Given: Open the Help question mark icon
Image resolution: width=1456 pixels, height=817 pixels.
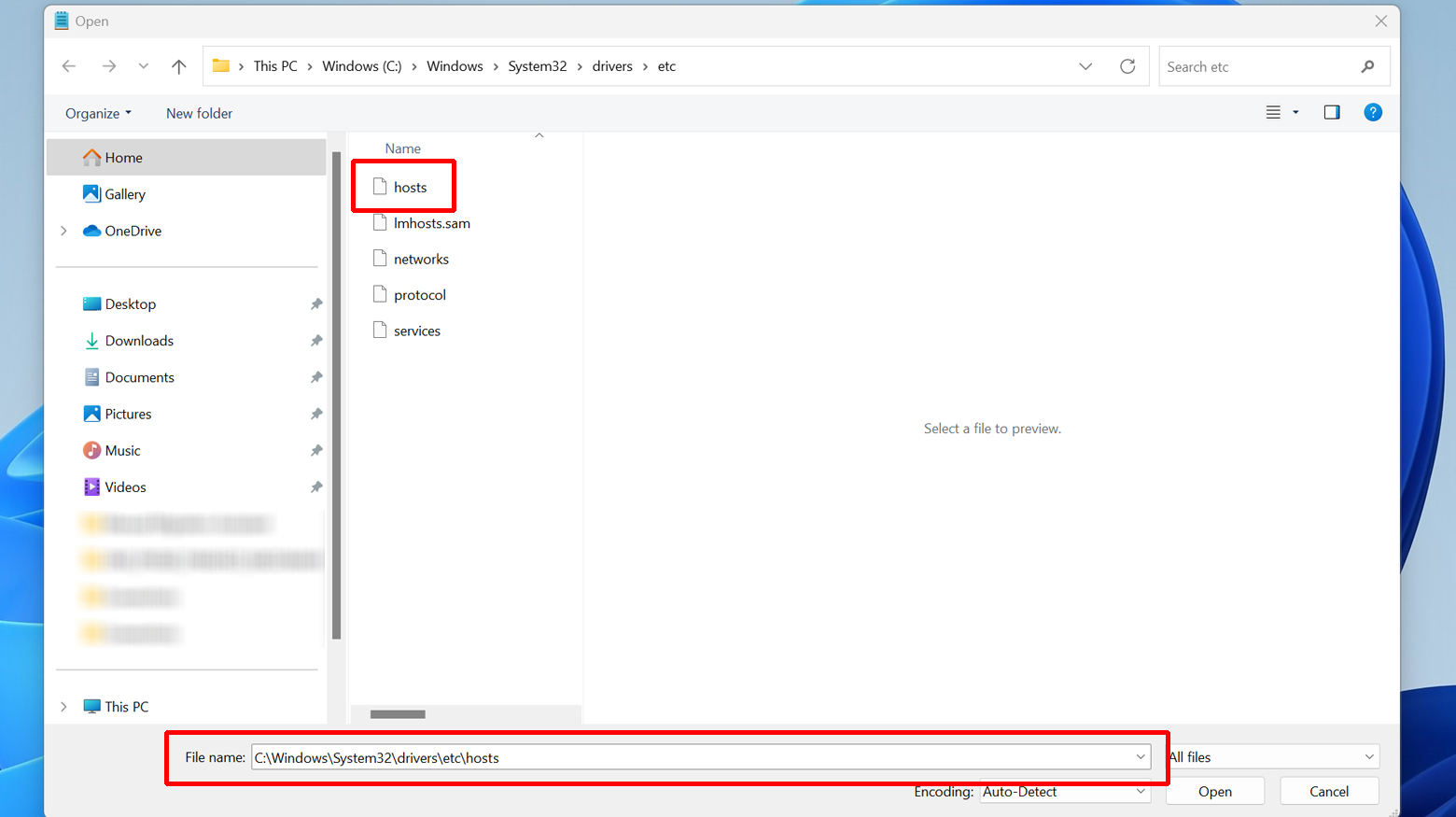Looking at the screenshot, I should (x=1372, y=113).
